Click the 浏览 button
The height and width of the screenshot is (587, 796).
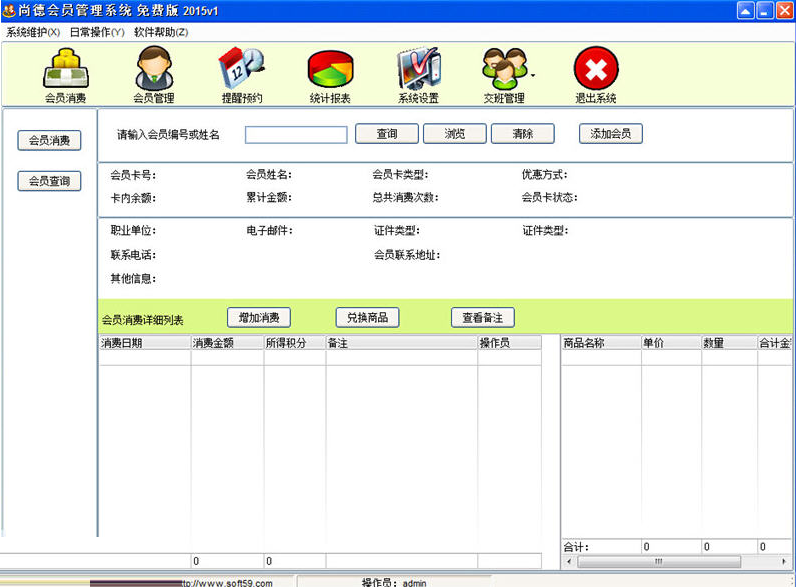[x=455, y=134]
